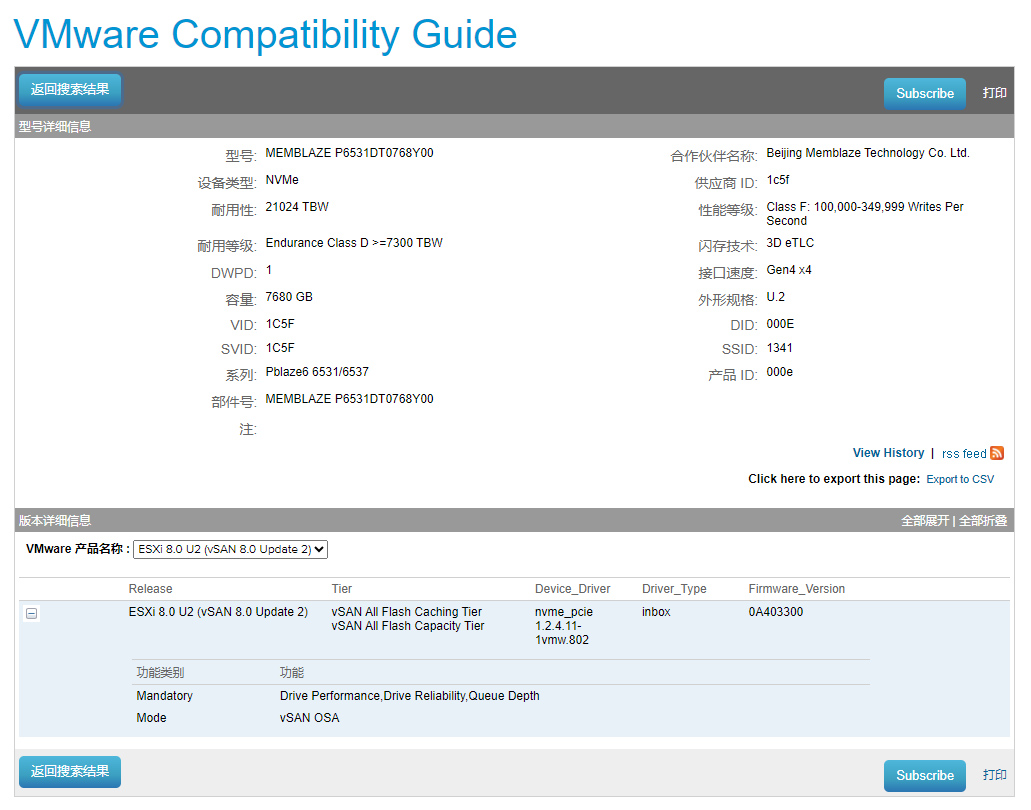Click the top 打印 print link
The image size is (1031, 810).
coord(994,93)
